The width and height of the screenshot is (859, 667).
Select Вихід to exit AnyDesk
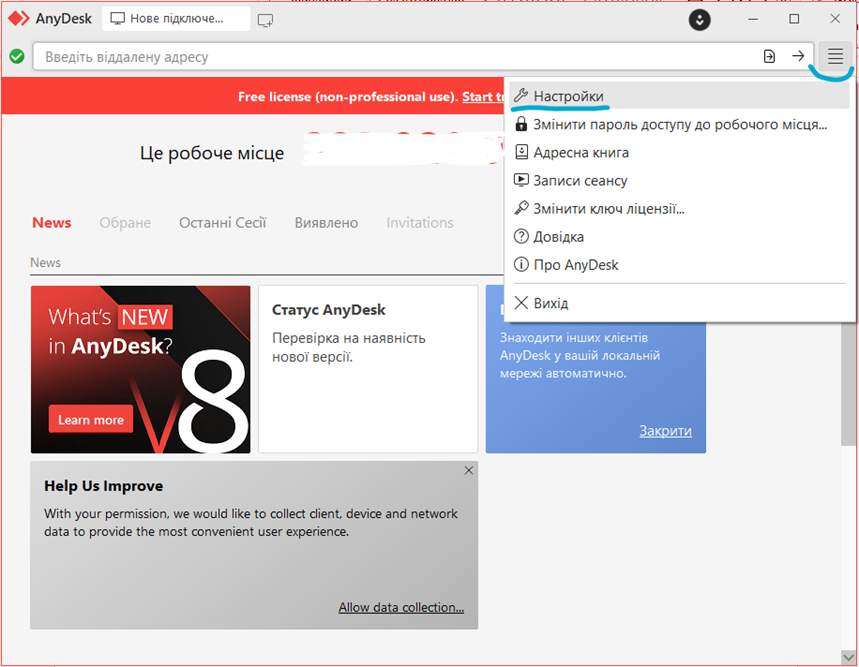[550, 303]
